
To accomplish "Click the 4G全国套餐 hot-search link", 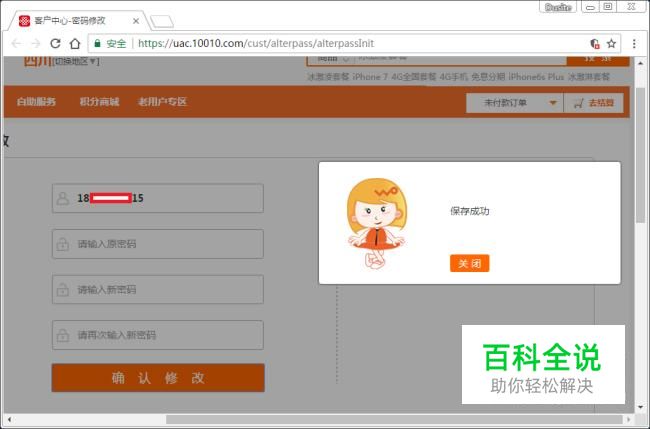I will click(x=414, y=77).
